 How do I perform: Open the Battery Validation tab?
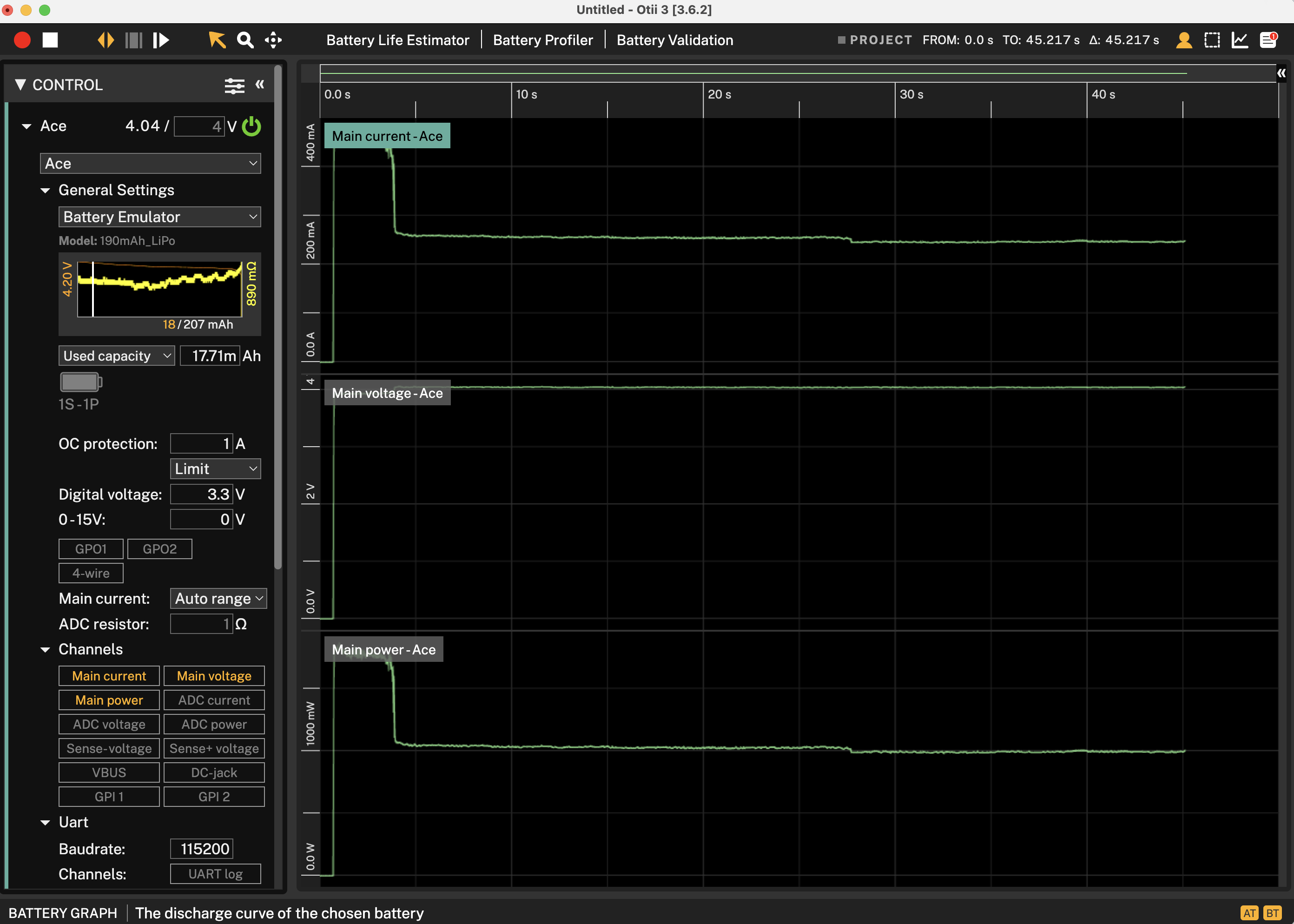pyautogui.click(x=675, y=40)
